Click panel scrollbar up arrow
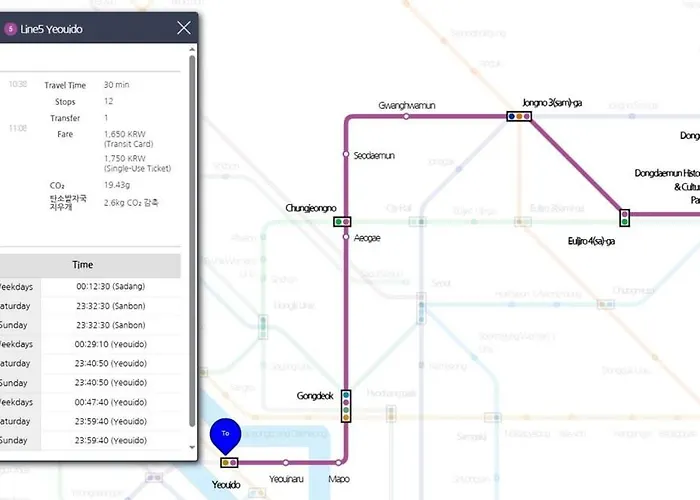The height and width of the screenshot is (500, 700). tap(192, 49)
